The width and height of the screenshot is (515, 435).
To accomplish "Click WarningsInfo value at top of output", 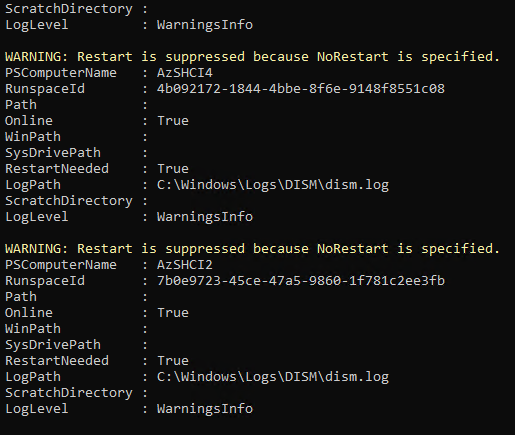I will tap(205, 25).
